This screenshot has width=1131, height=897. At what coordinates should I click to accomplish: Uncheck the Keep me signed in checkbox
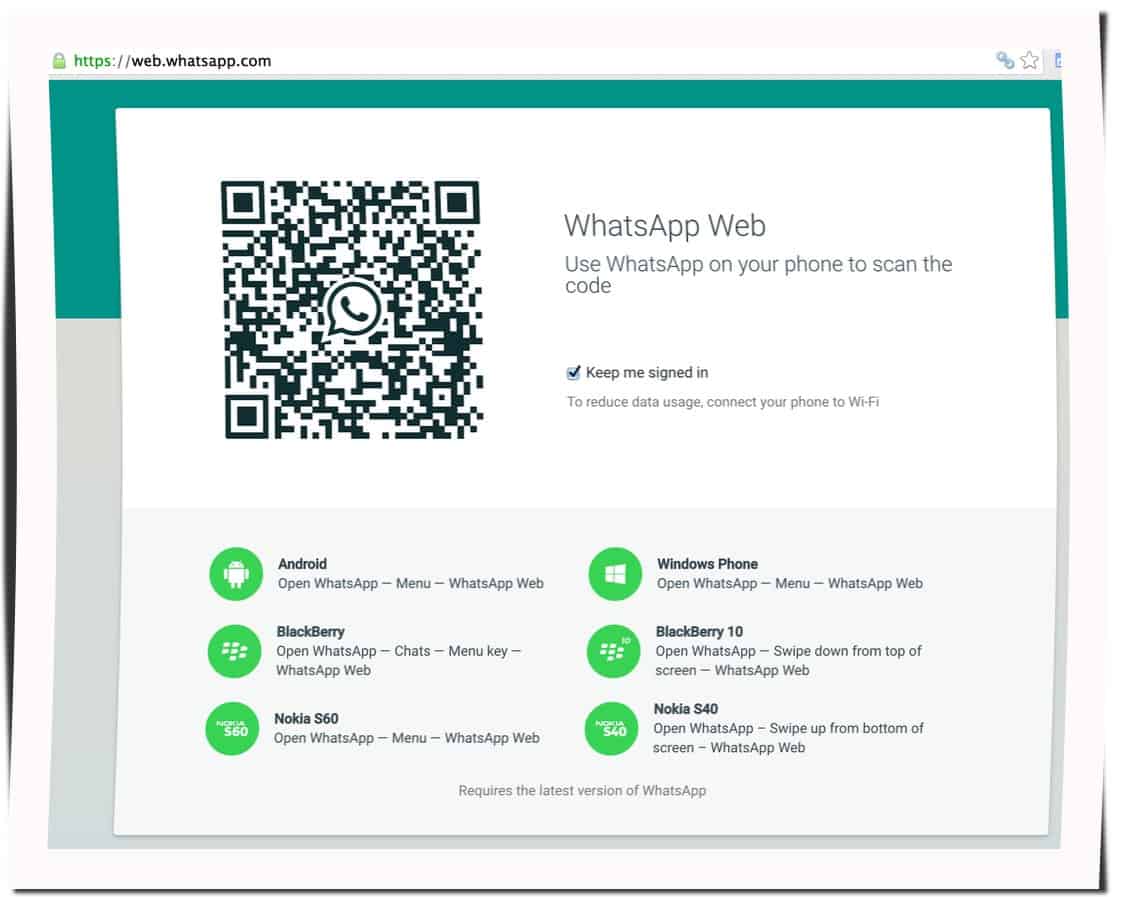(573, 373)
